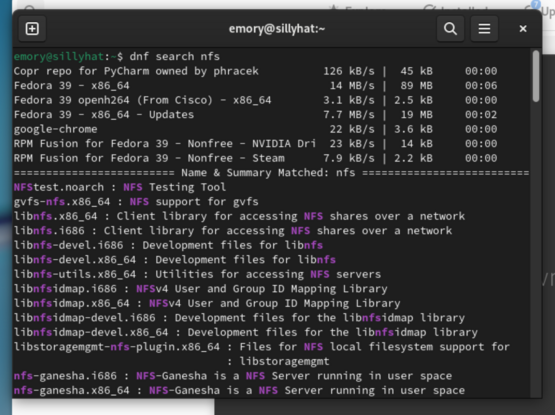
Task: Click the '126 kB/s' speed value
Action: pos(349,71)
